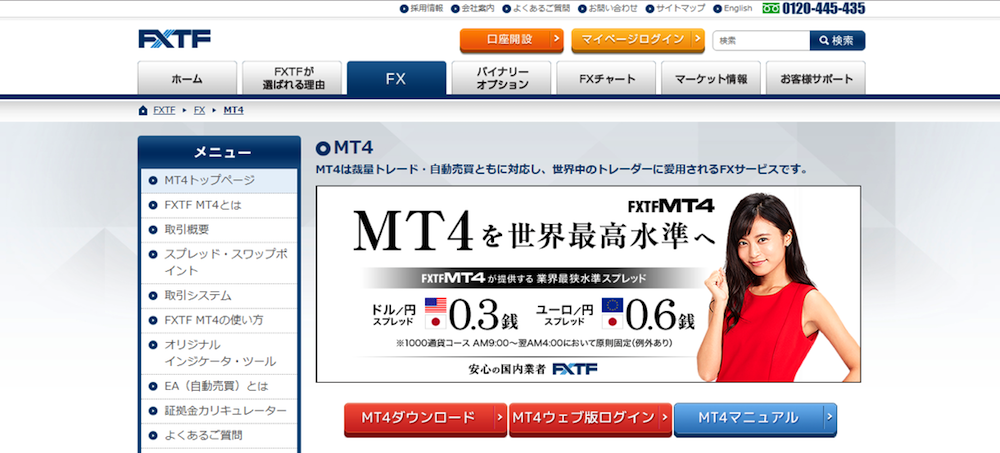The width and height of the screenshot is (1000, 453).
Task: Click the bullet icon beside English
Action: (717, 9)
